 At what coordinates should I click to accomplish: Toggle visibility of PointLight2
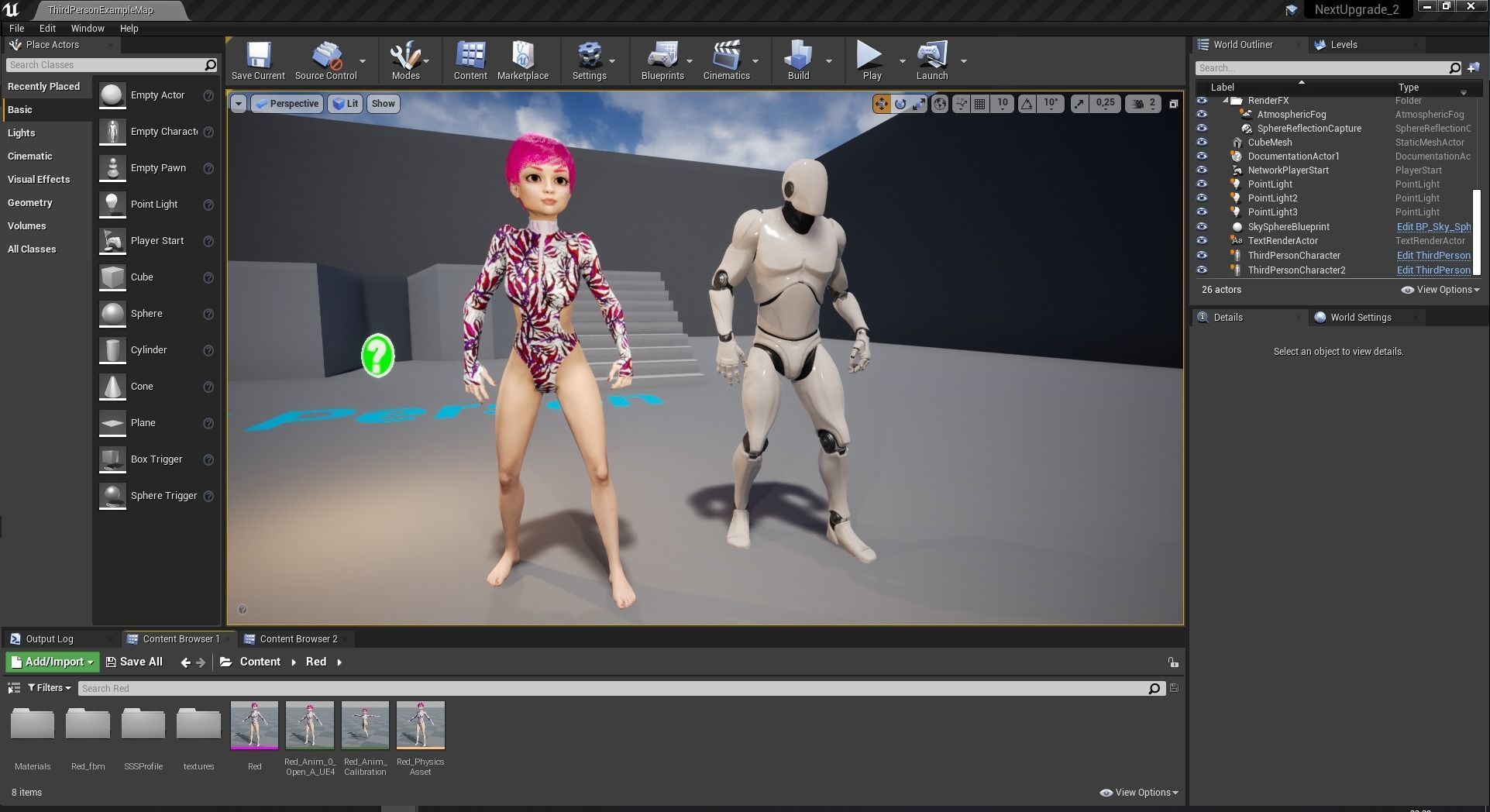[x=1202, y=198]
